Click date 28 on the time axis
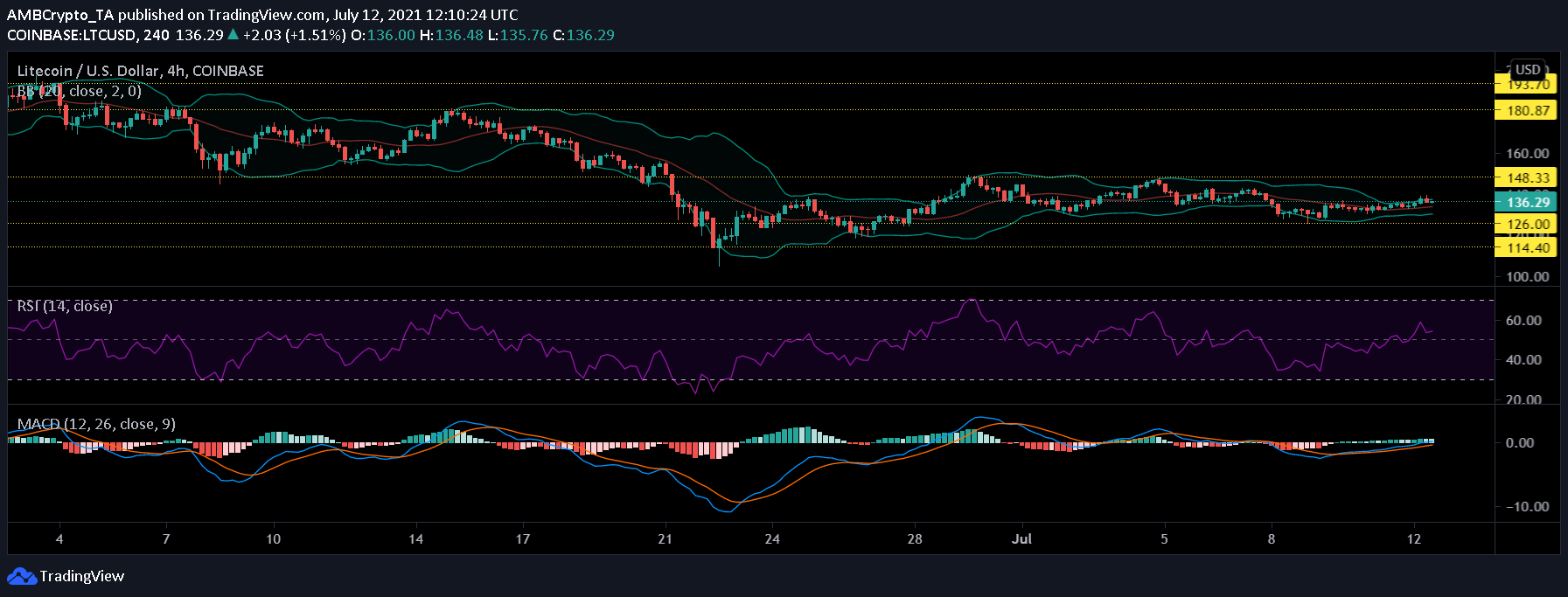Screen dimensions: 1568x597 pyautogui.click(x=915, y=538)
